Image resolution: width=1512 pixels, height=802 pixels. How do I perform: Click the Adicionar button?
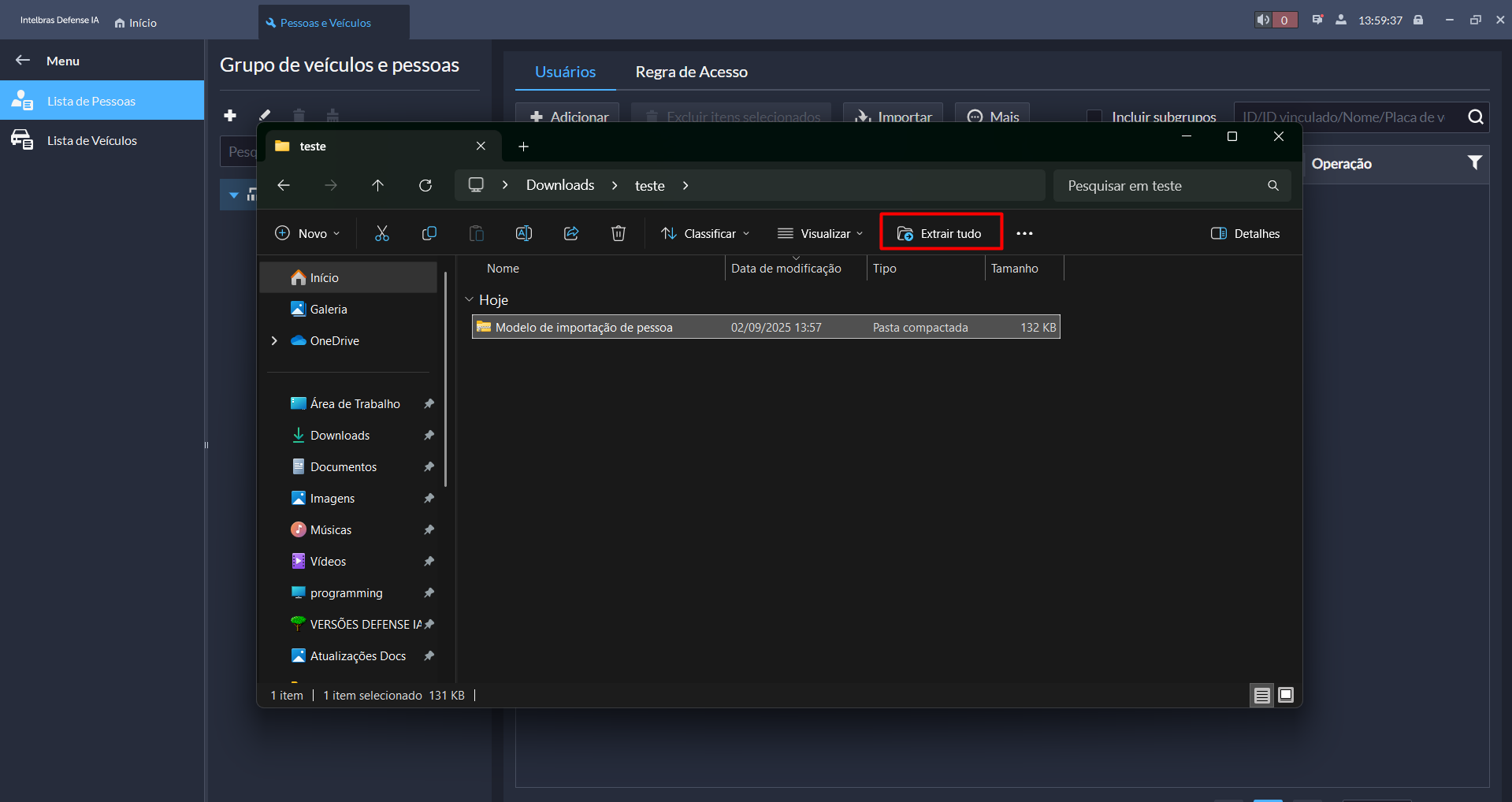(x=568, y=116)
